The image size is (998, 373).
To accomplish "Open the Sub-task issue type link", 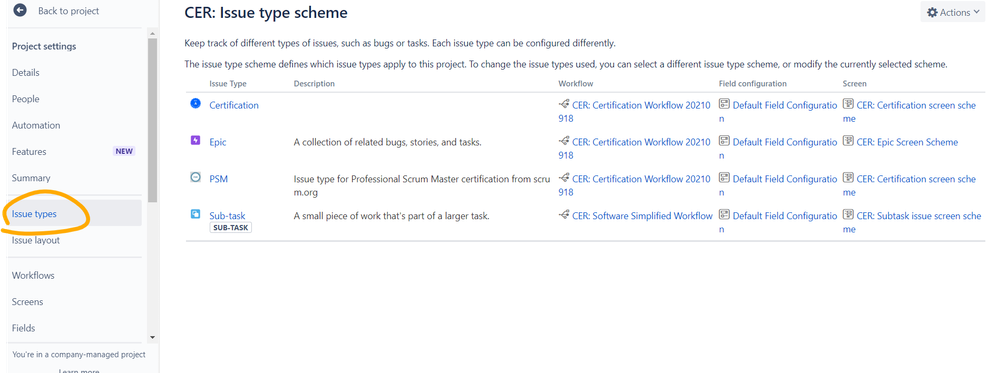I will pyautogui.click(x=227, y=216).
